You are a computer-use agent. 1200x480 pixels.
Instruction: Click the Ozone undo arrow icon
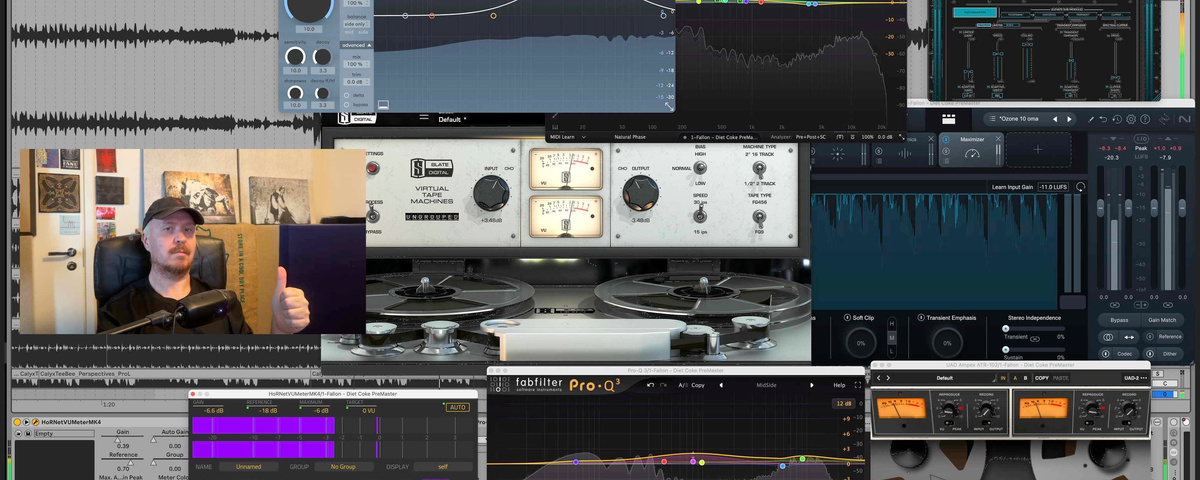1102,119
